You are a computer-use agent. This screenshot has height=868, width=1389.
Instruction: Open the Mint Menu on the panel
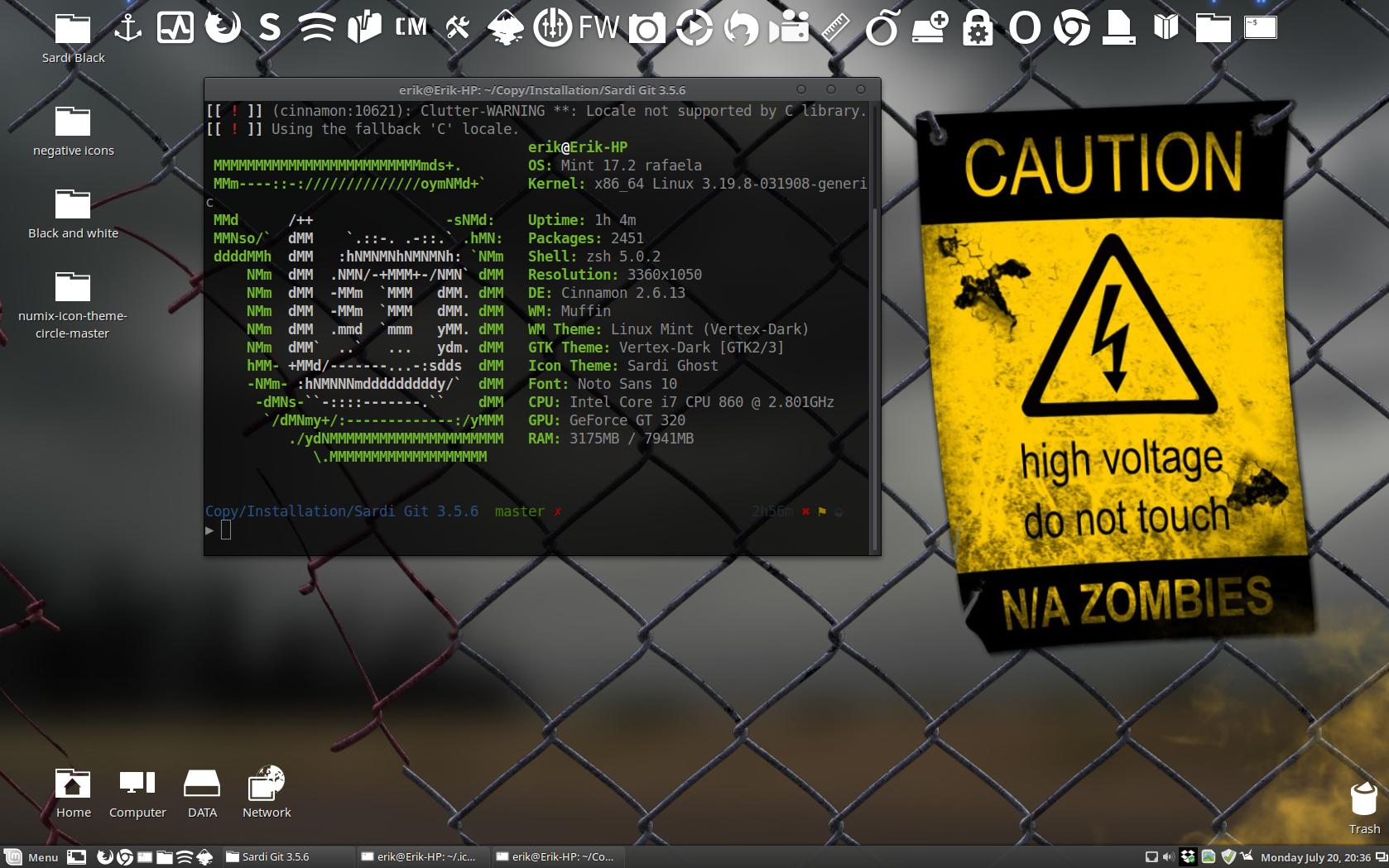pyautogui.click(x=32, y=857)
